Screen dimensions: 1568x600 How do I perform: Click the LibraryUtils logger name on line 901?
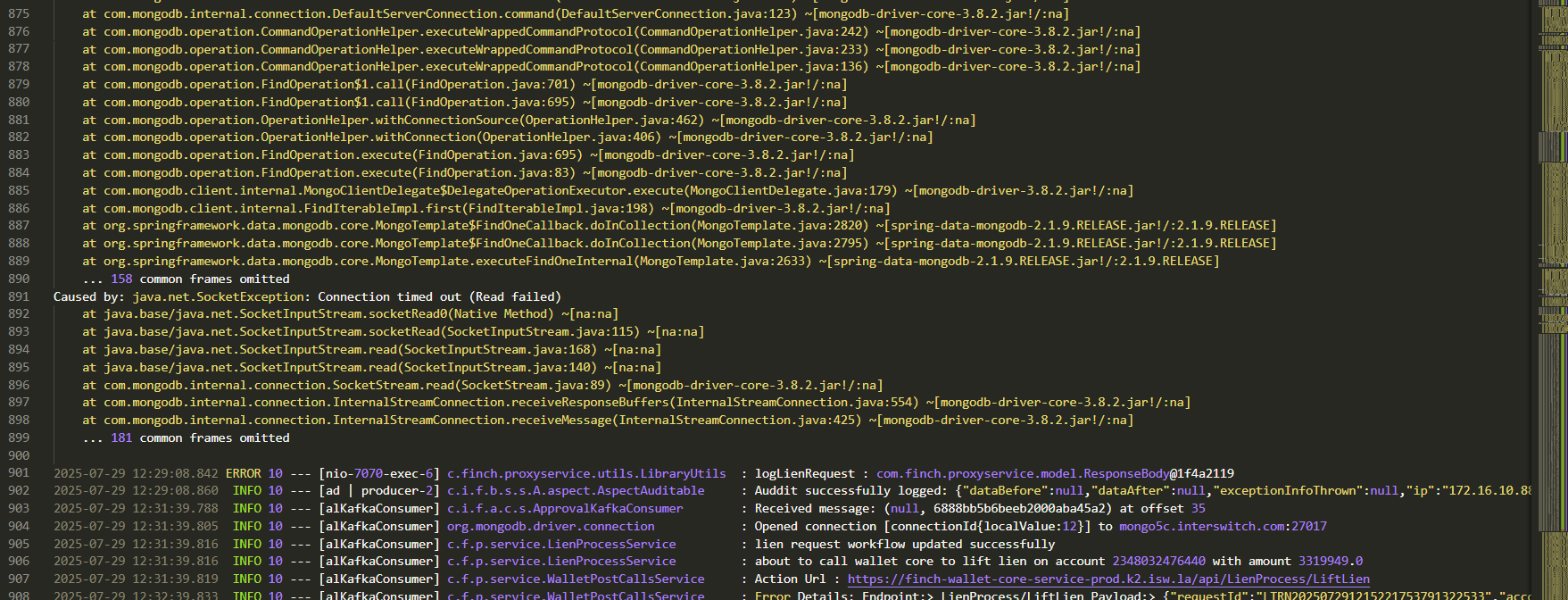[585, 473]
